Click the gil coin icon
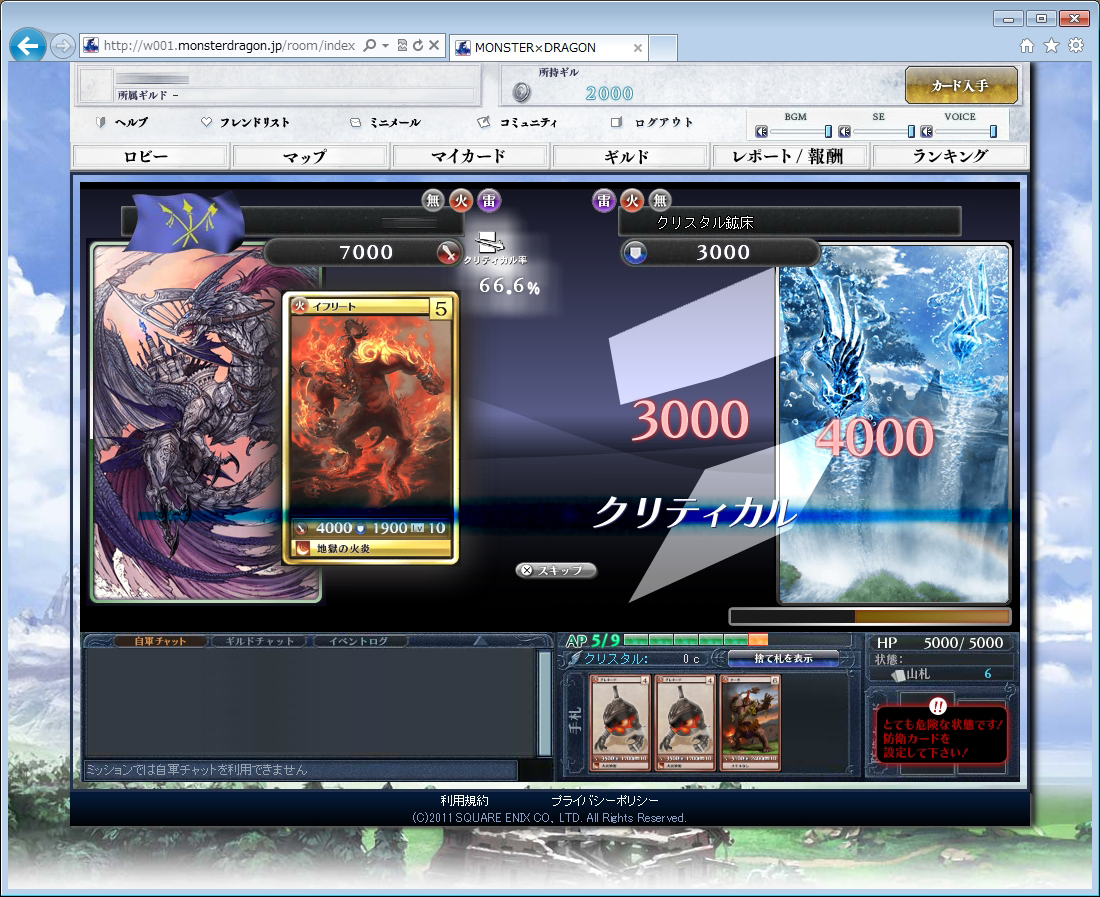This screenshot has height=897, width=1100. [521, 93]
